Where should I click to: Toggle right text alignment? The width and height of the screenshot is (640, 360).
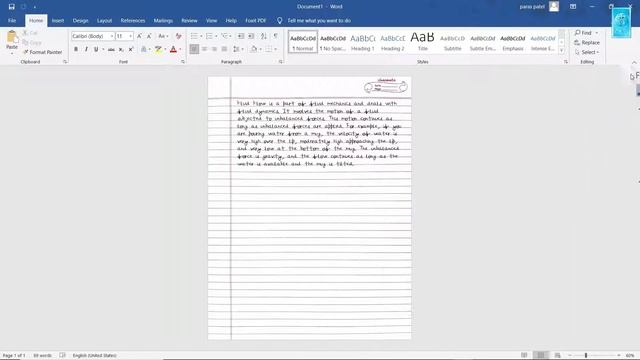[x=214, y=49]
